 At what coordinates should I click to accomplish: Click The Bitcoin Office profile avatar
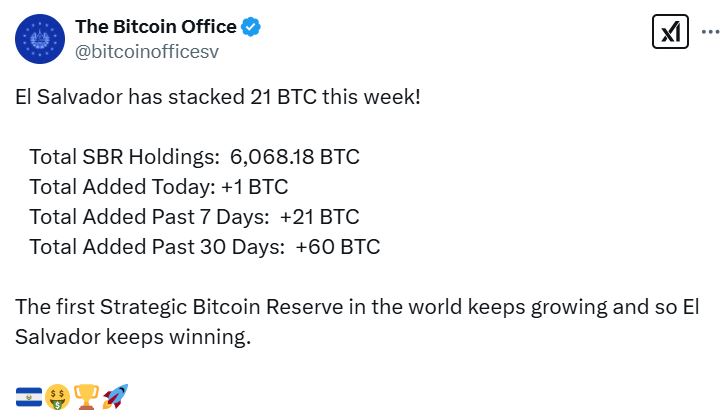pos(39,40)
